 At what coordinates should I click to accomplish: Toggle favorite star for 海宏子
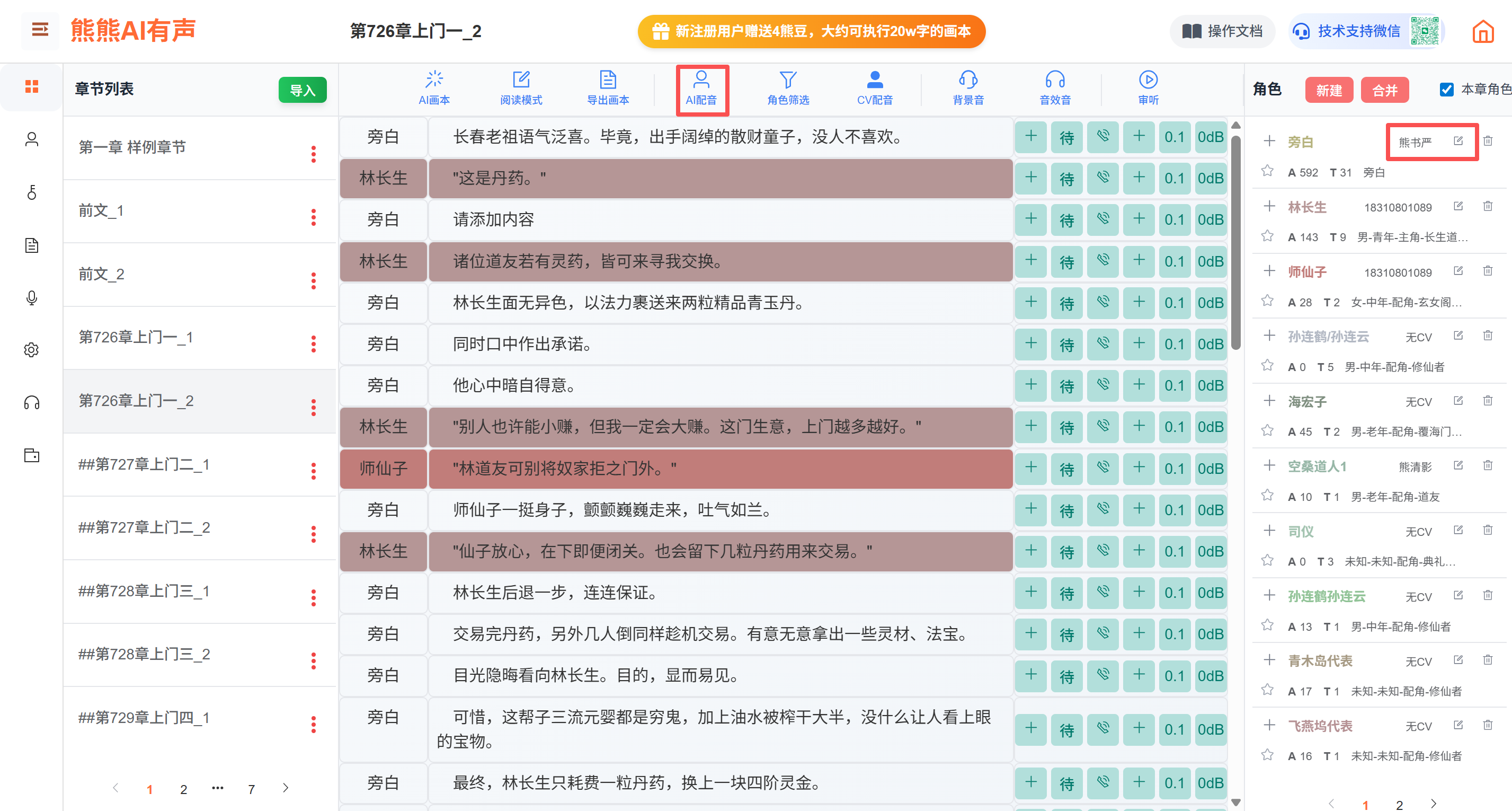1267,430
